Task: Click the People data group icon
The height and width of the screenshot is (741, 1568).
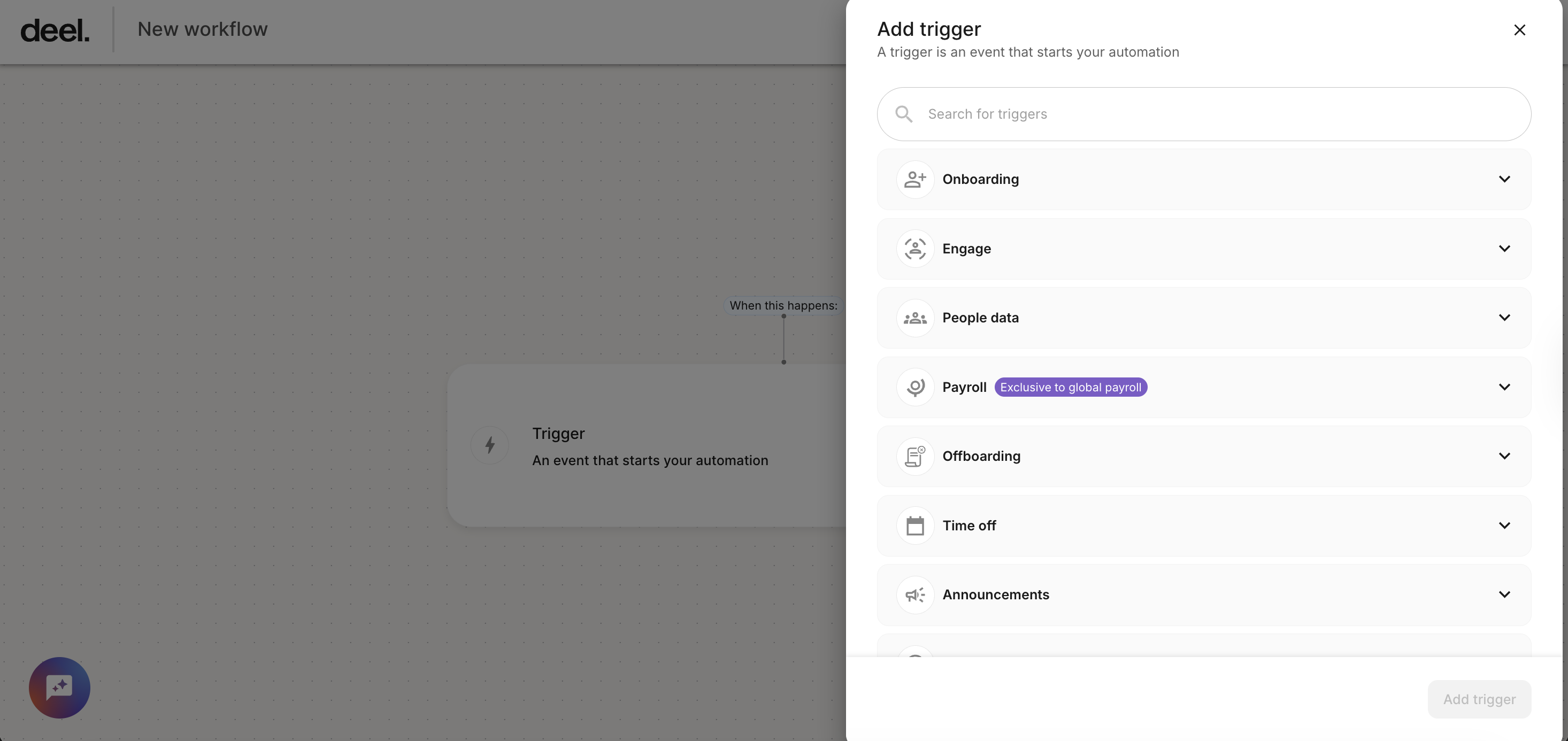Action: click(x=914, y=318)
